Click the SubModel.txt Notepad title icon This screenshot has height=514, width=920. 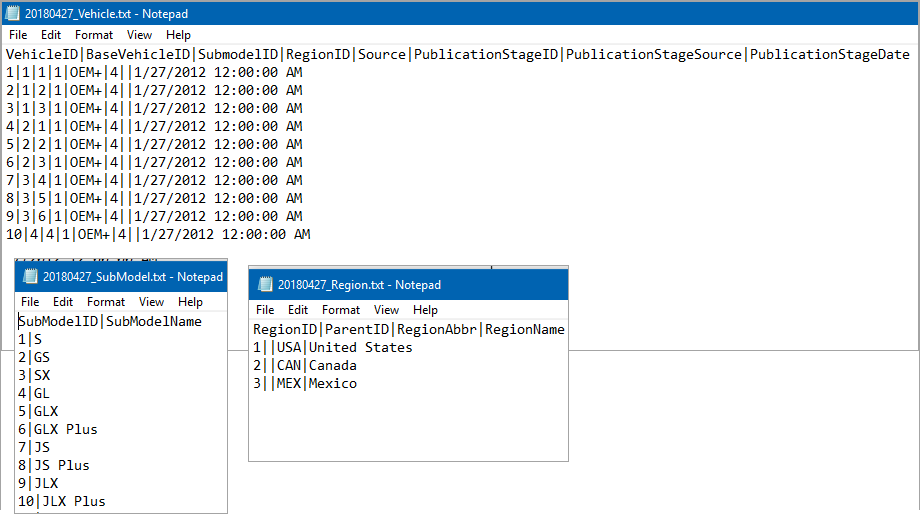pos(31,276)
